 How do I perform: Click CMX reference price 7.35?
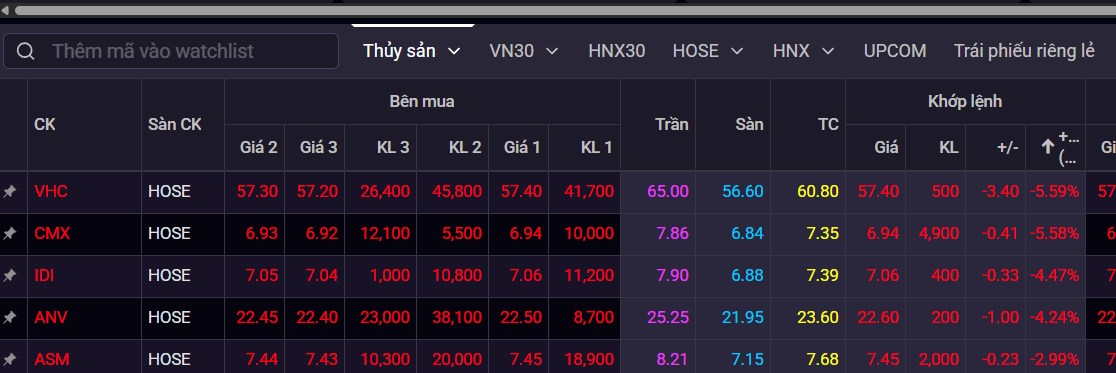click(823, 233)
